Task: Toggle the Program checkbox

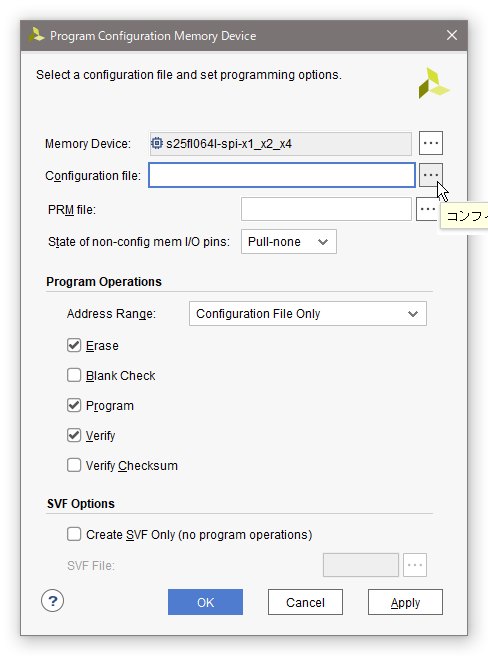Action: (x=74, y=405)
